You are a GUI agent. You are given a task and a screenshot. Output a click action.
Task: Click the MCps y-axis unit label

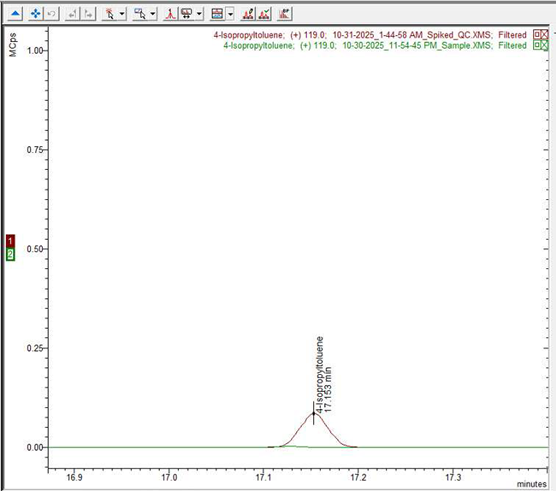pyautogui.click(x=13, y=45)
